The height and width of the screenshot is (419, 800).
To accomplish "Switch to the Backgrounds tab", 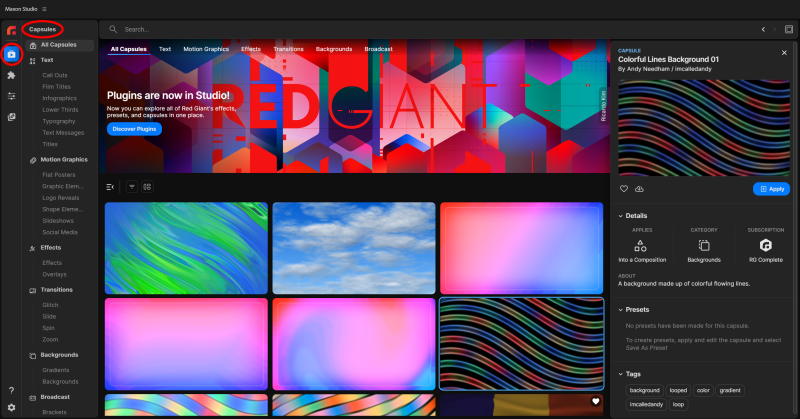I will (334, 49).
